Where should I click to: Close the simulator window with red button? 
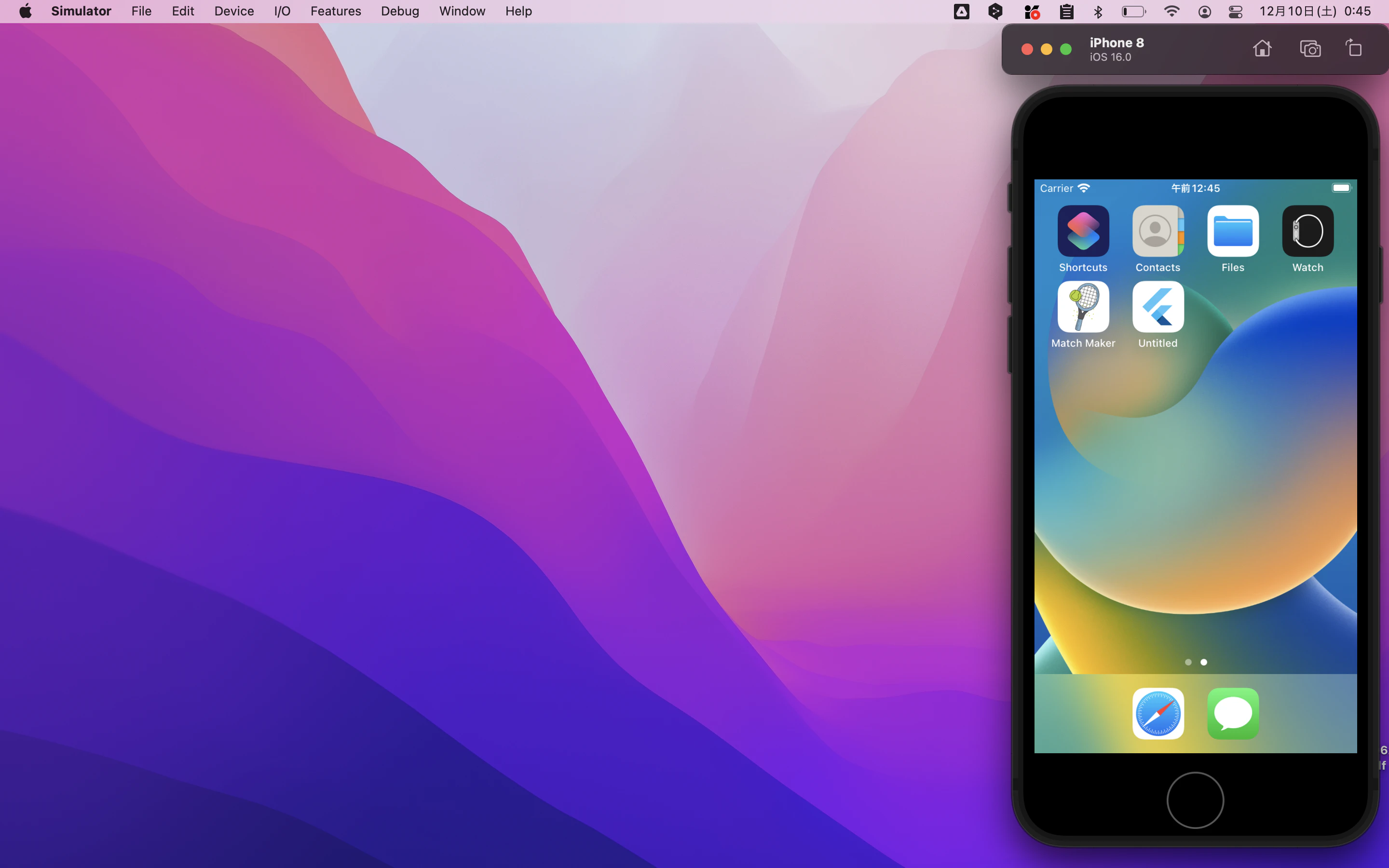(1027, 49)
